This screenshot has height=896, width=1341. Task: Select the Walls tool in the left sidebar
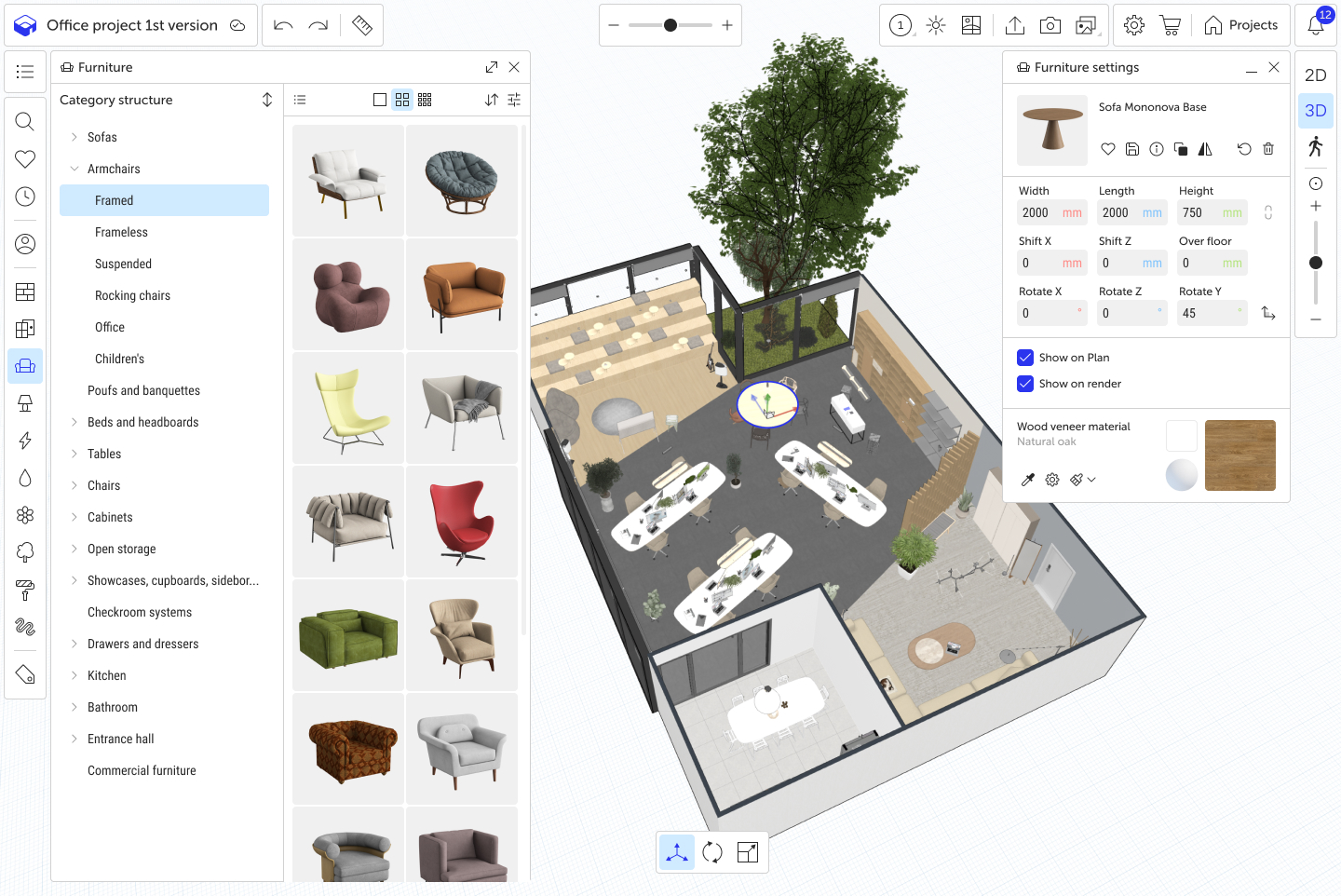point(25,292)
